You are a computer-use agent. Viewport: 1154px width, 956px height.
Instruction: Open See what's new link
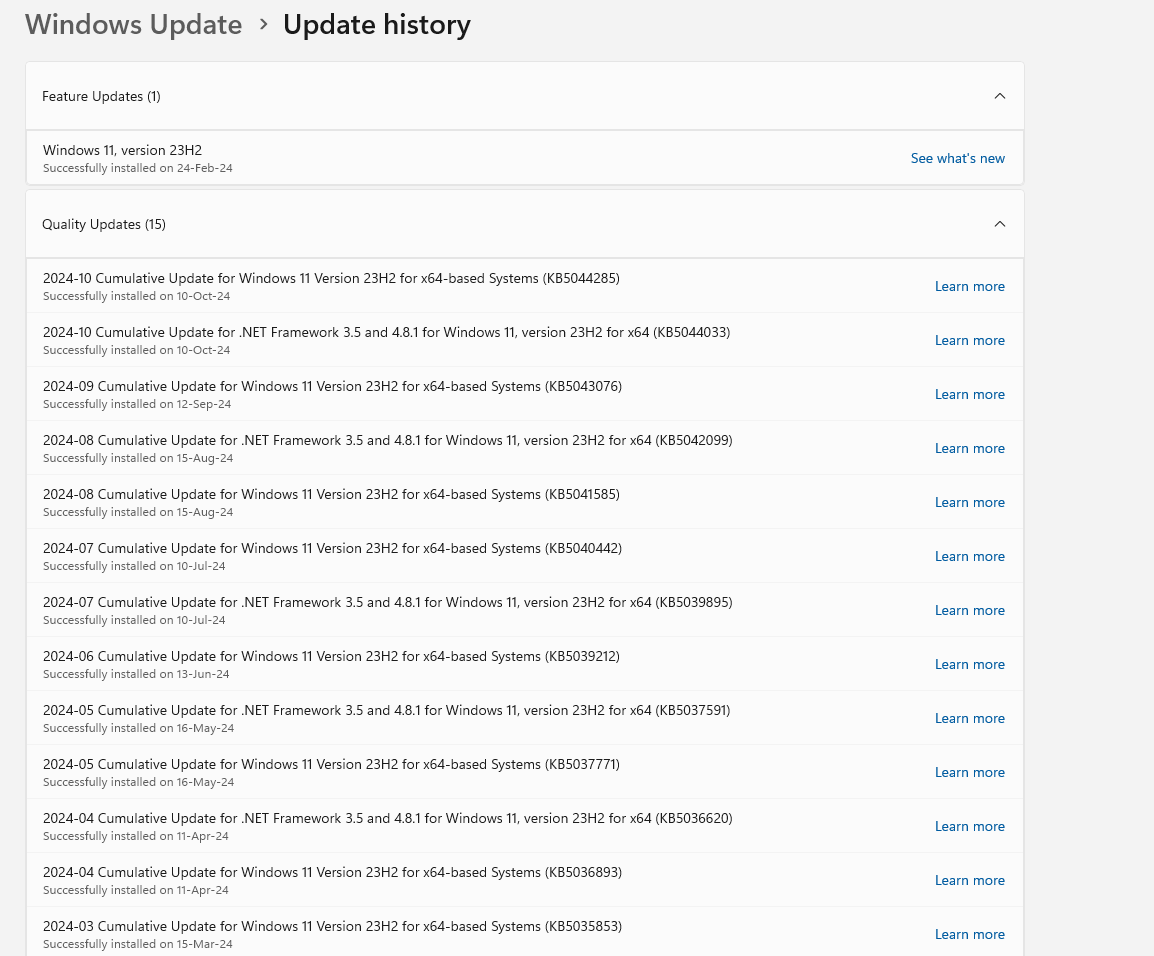(957, 158)
